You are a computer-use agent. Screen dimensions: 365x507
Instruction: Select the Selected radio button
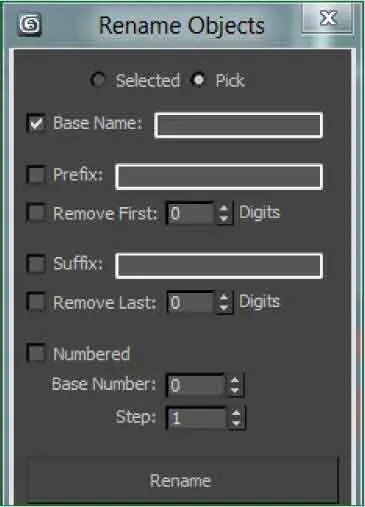point(98,80)
